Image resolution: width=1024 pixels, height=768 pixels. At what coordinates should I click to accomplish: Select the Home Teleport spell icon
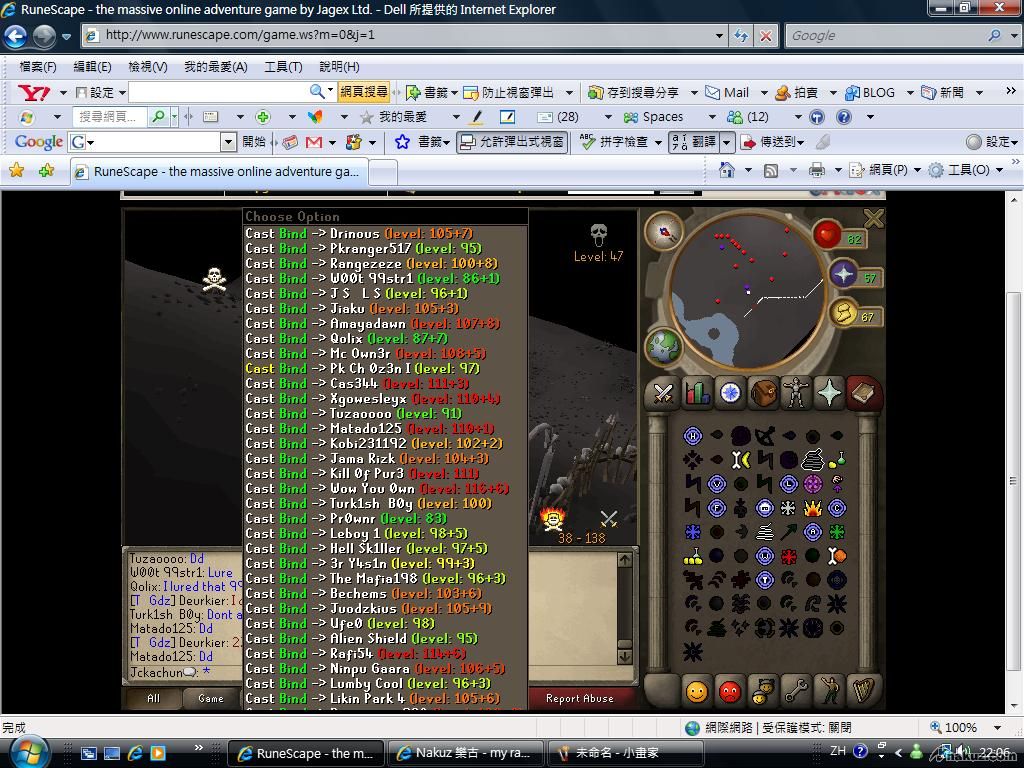692,436
